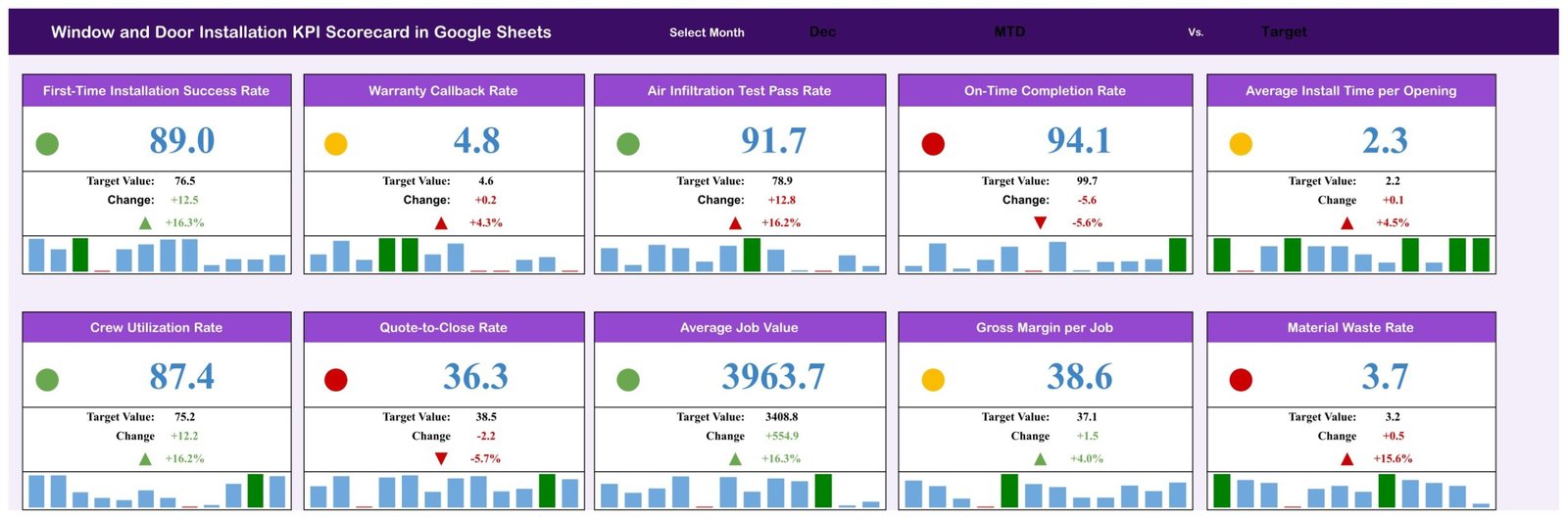Click the 87.4 KPI value
1568x519 pixels.
coord(182,377)
